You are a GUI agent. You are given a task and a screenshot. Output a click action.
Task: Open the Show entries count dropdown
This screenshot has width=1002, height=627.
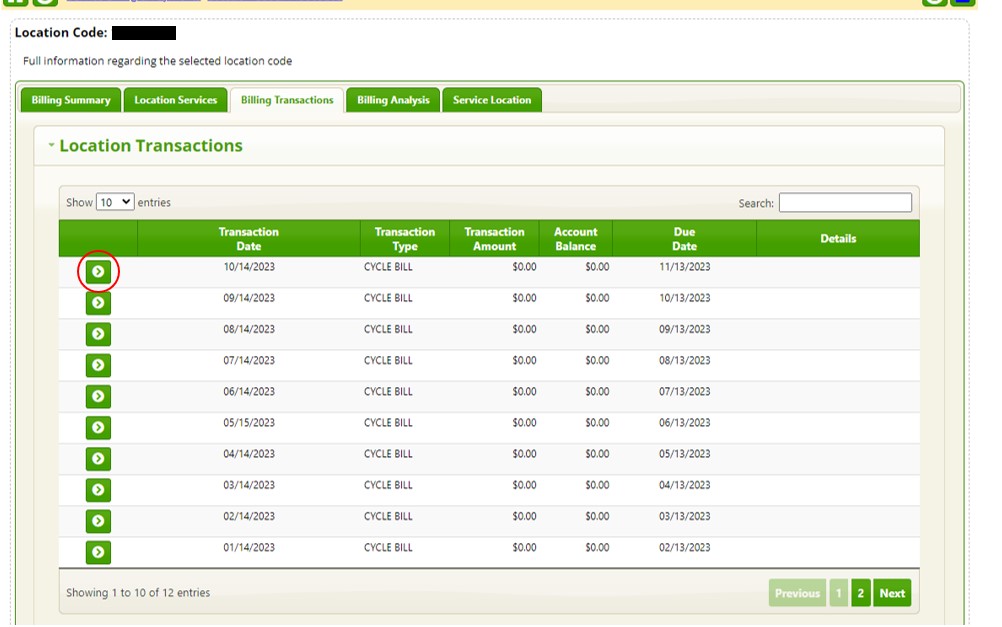click(115, 202)
